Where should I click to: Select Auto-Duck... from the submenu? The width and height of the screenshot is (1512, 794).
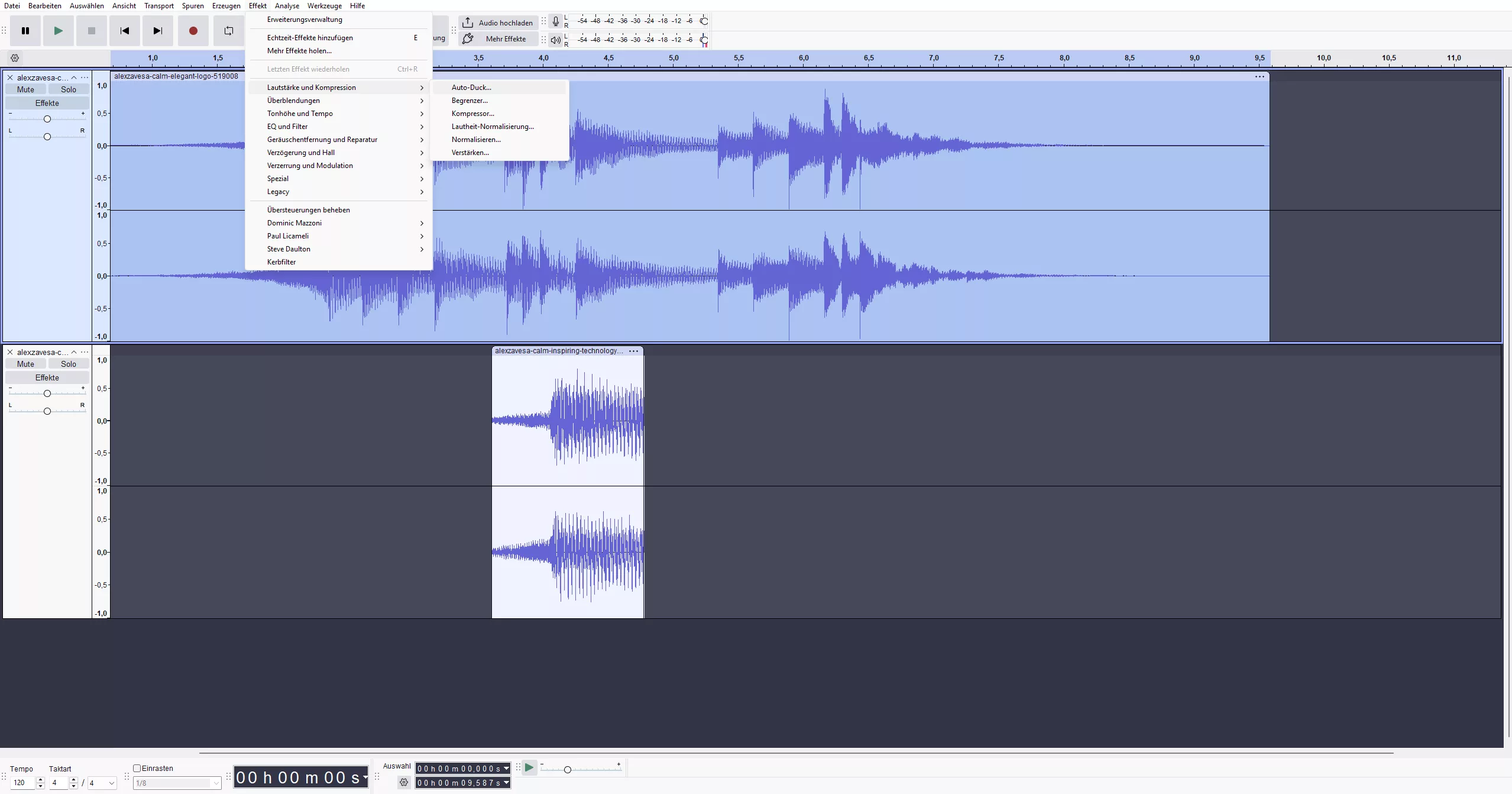click(x=500, y=88)
